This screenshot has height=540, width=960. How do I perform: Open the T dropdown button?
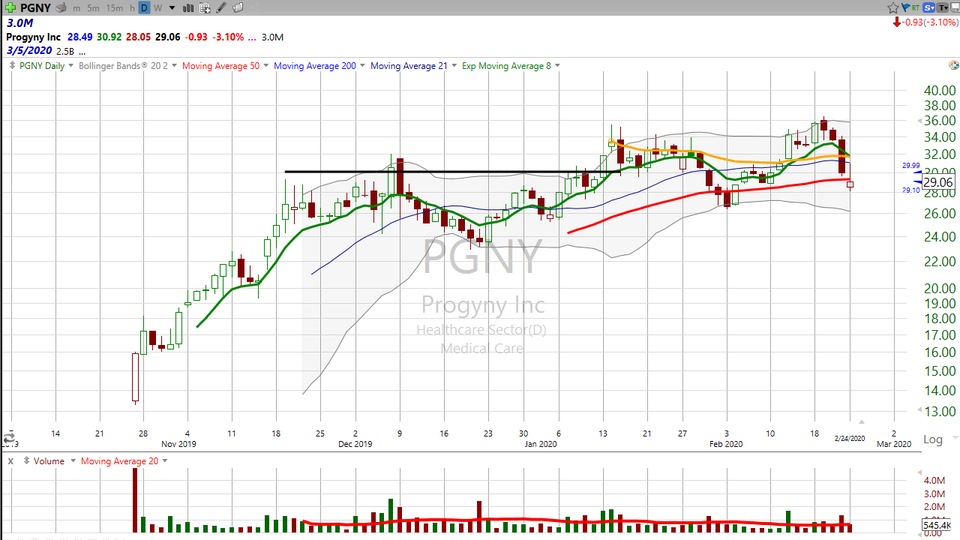(x=942, y=8)
